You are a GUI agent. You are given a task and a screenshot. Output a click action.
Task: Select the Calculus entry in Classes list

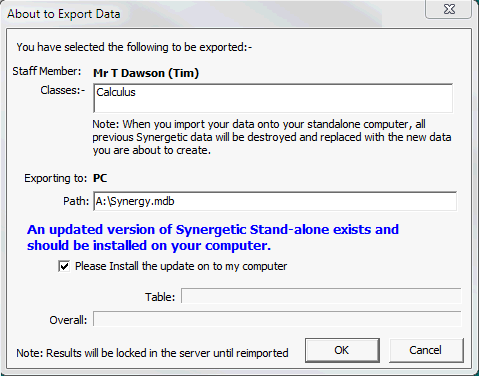(116, 92)
